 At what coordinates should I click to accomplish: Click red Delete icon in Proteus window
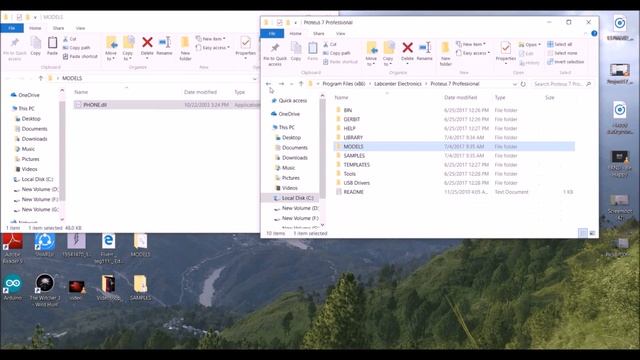[x=407, y=48]
